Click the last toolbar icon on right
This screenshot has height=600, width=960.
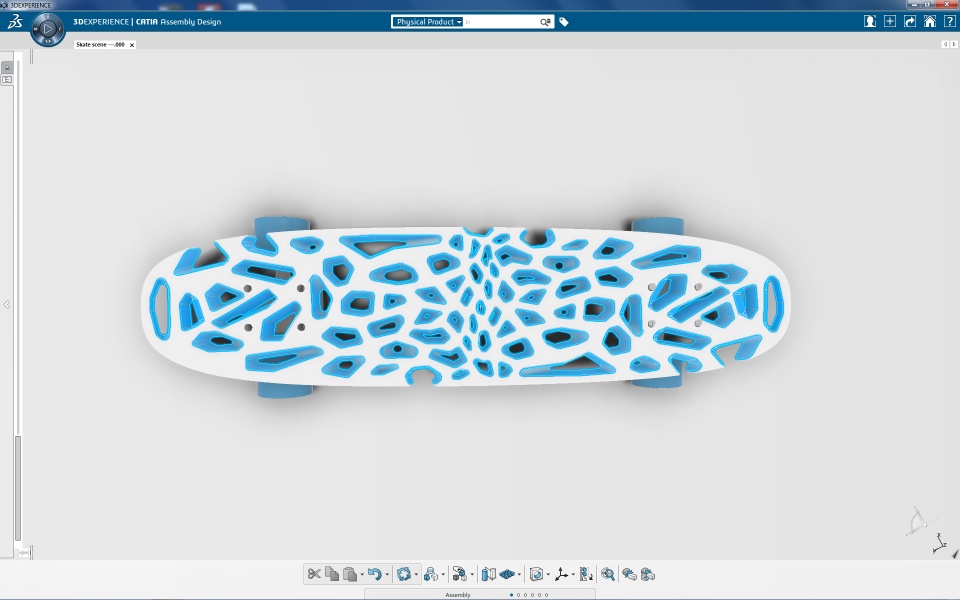coord(647,574)
